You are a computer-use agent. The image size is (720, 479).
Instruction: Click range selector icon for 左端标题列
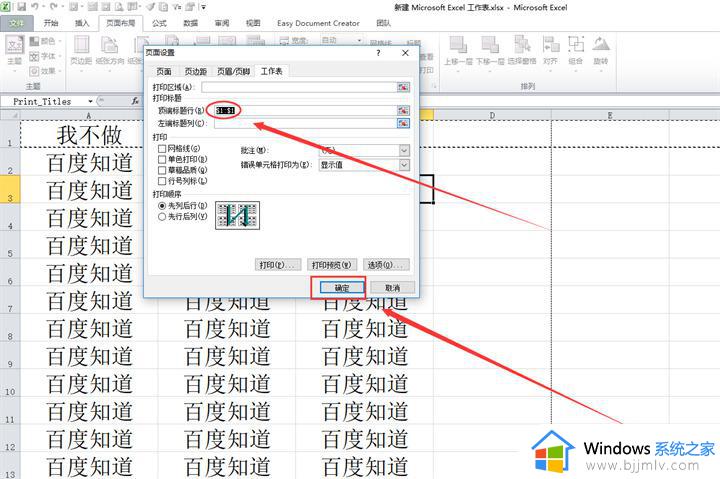point(403,123)
